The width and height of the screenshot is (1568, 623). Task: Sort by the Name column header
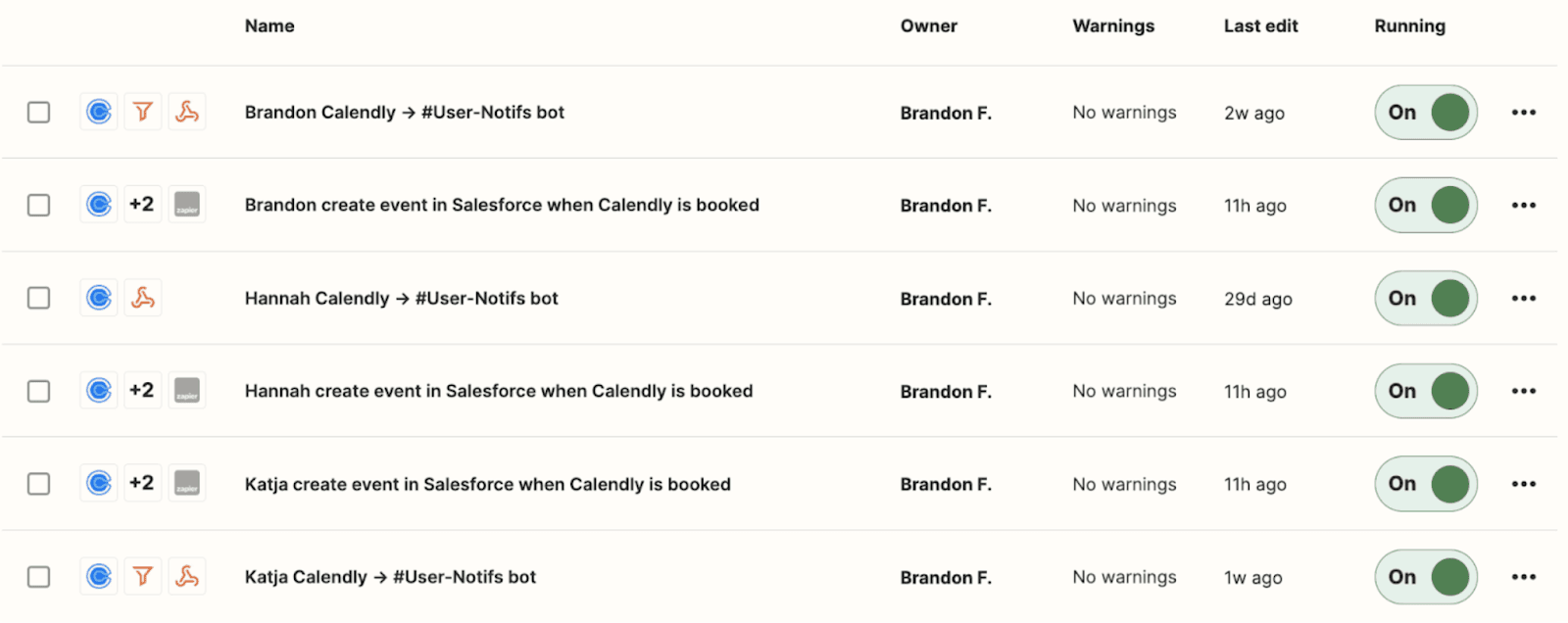click(269, 26)
